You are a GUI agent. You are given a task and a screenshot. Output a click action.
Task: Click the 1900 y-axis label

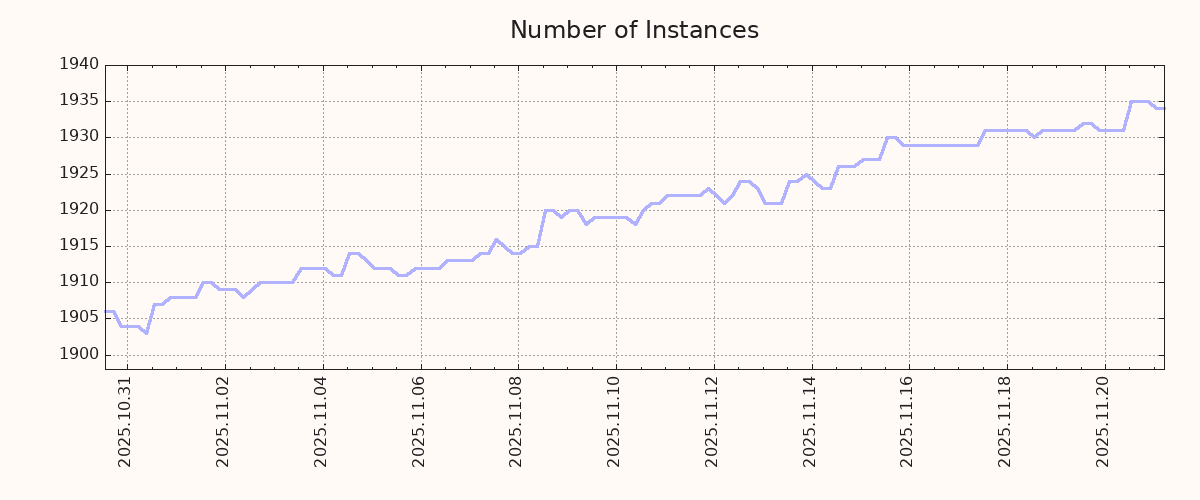[79, 355]
